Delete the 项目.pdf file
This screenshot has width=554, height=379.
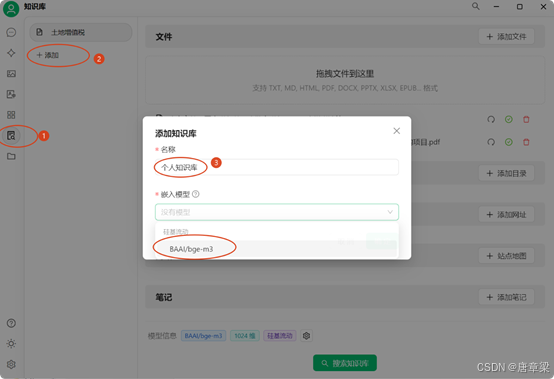tap(526, 142)
